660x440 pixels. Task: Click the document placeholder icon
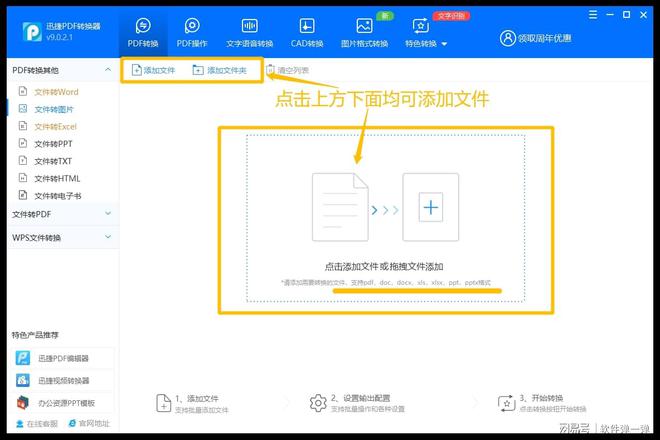click(340, 207)
